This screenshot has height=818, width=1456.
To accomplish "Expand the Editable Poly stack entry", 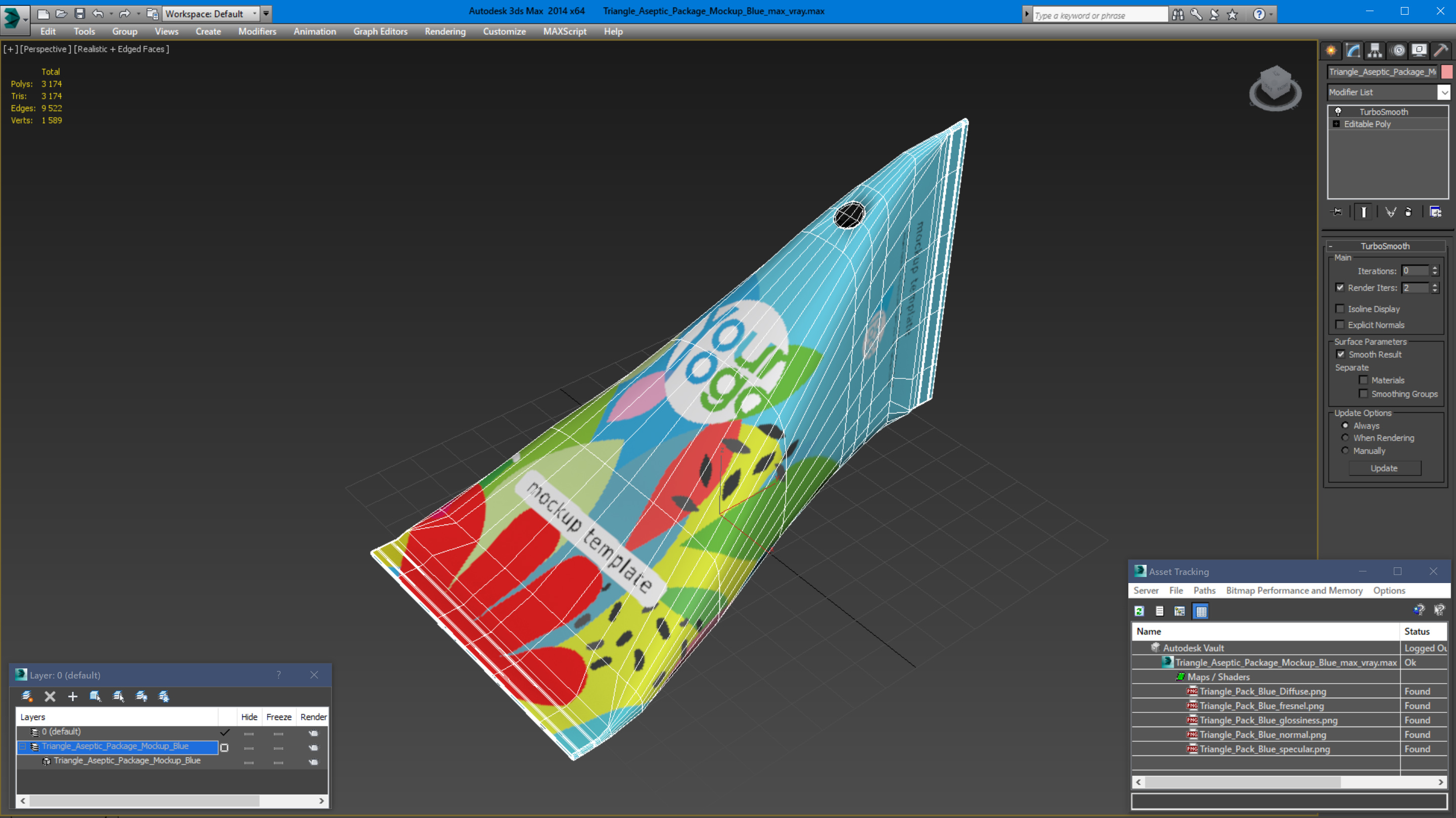I will coord(1336,124).
